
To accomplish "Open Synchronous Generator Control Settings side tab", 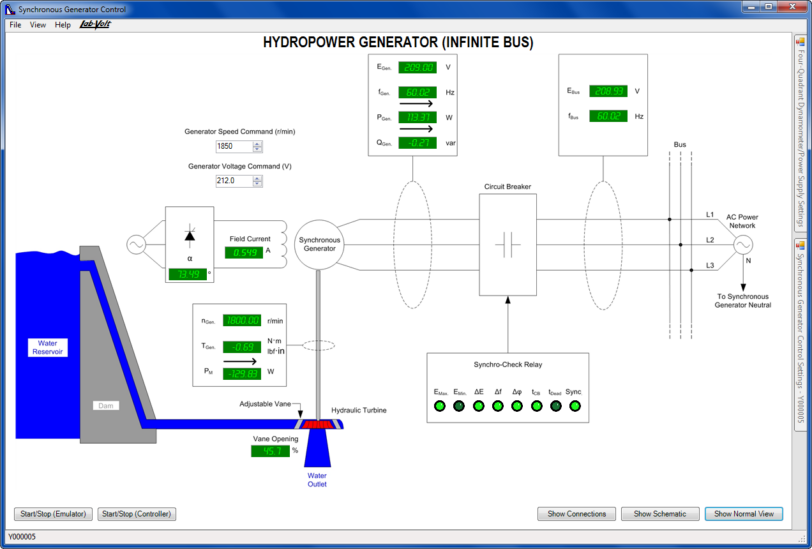I will [x=801, y=334].
